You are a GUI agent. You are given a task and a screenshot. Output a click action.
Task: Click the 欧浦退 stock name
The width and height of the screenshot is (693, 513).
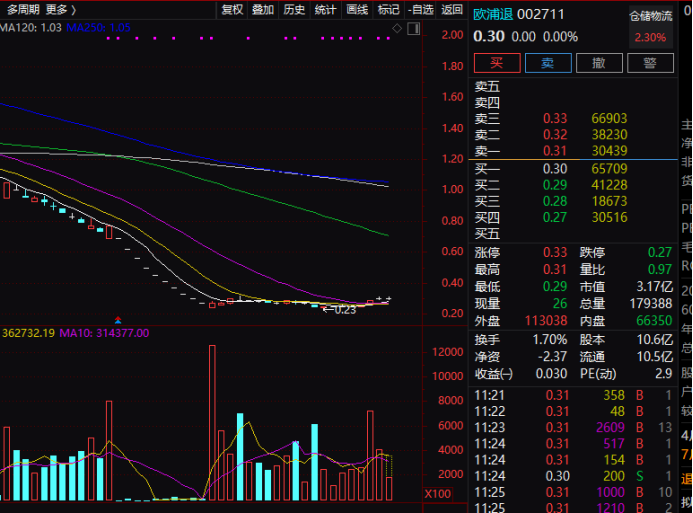[492, 16]
